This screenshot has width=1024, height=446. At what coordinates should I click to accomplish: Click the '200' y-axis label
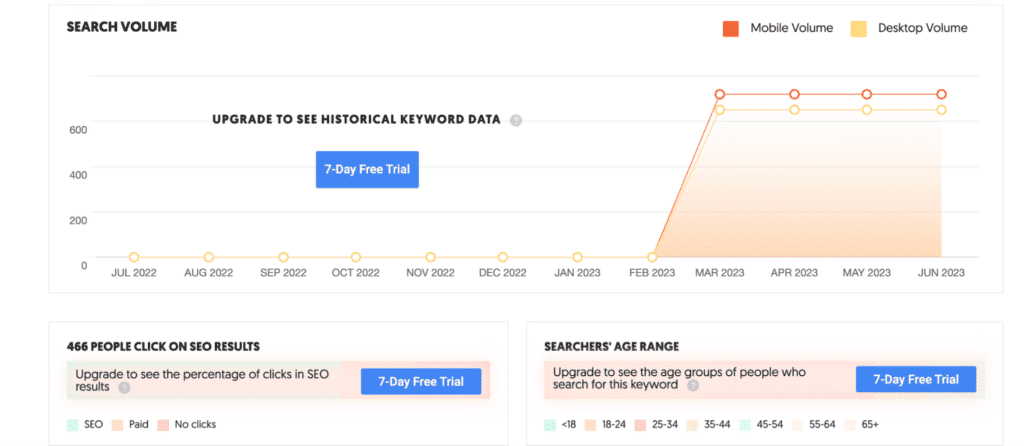78,220
